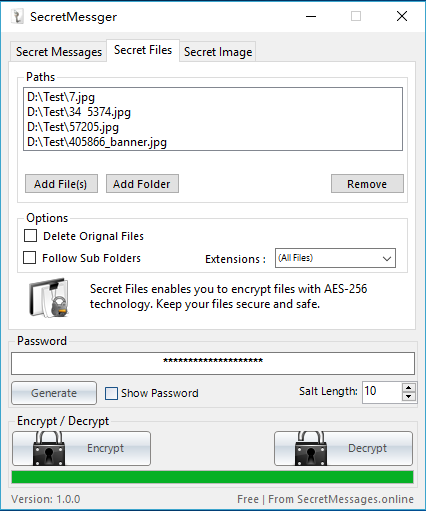Viewport: 426px width, 511px height.
Task: Open the Extensions (All Files) dropdown
Action: point(335,258)
